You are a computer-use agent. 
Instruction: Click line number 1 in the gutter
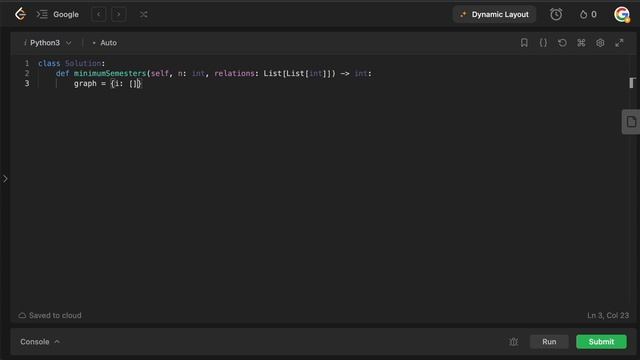tap(27, 63)
